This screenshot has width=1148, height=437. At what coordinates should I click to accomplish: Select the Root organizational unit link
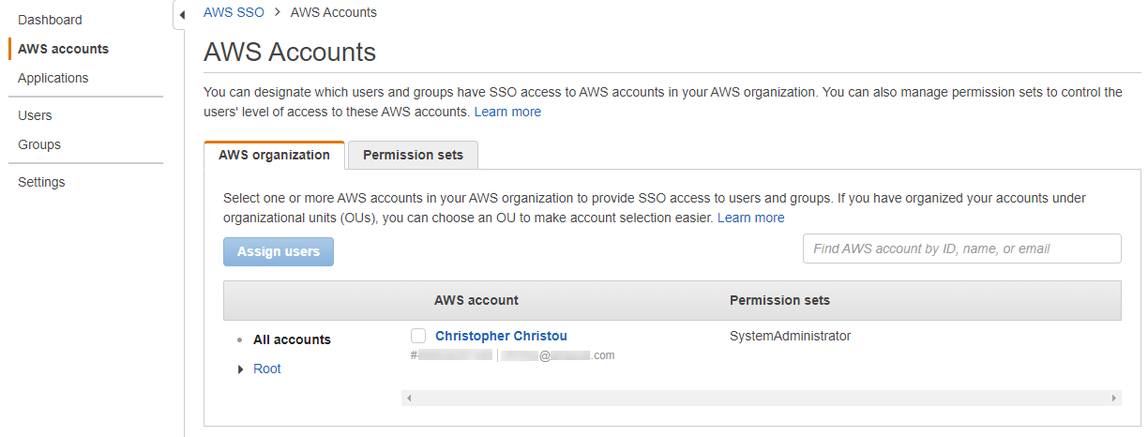click(267, 369)
